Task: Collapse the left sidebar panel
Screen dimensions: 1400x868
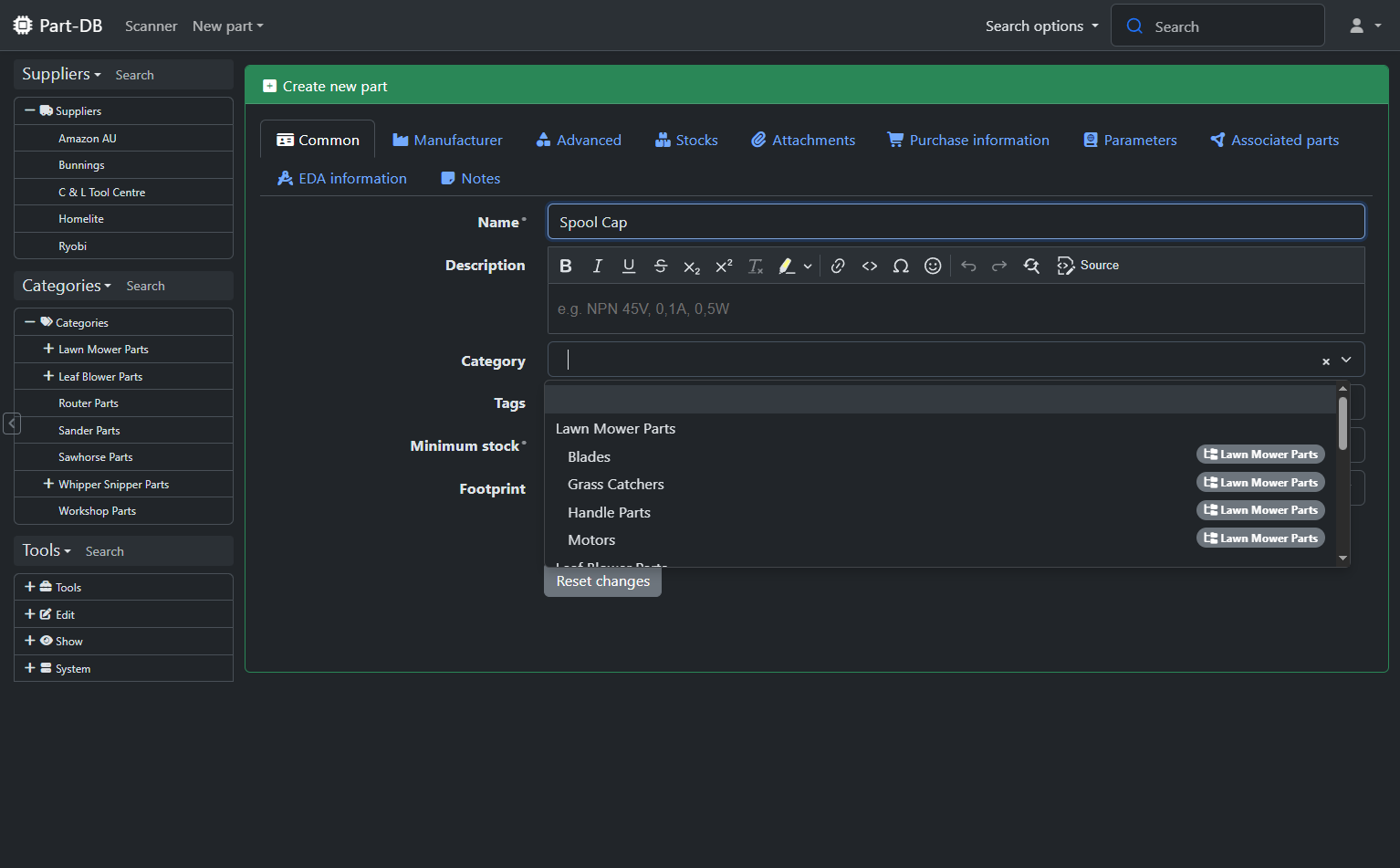Action: [x=12, y=424]
